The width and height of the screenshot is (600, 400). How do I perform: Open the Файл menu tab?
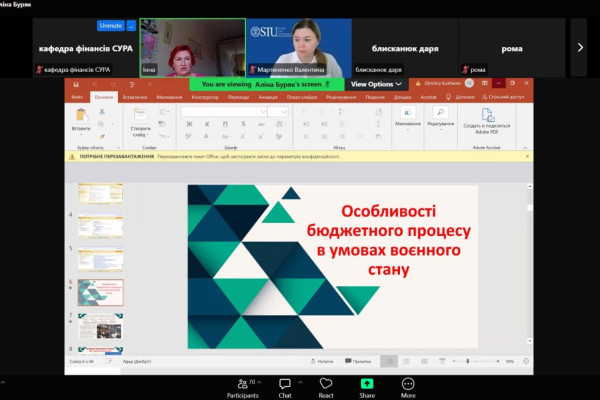click(x=77, y=97)
